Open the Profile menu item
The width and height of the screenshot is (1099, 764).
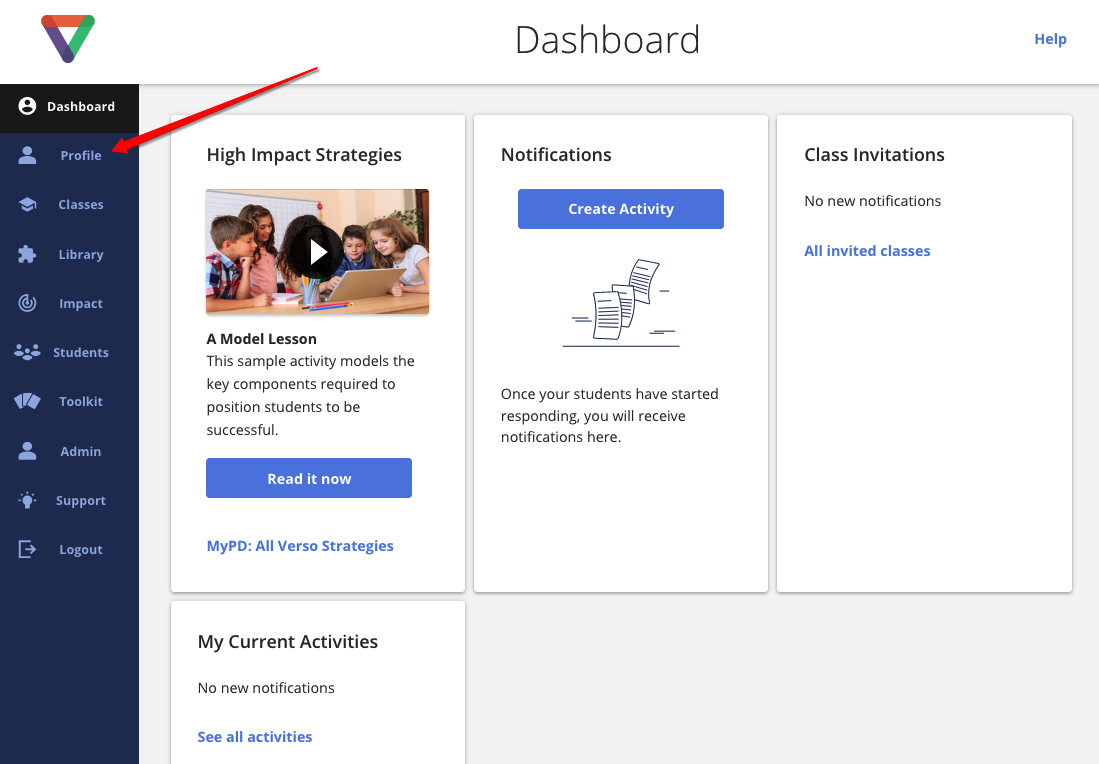(69, 156)
